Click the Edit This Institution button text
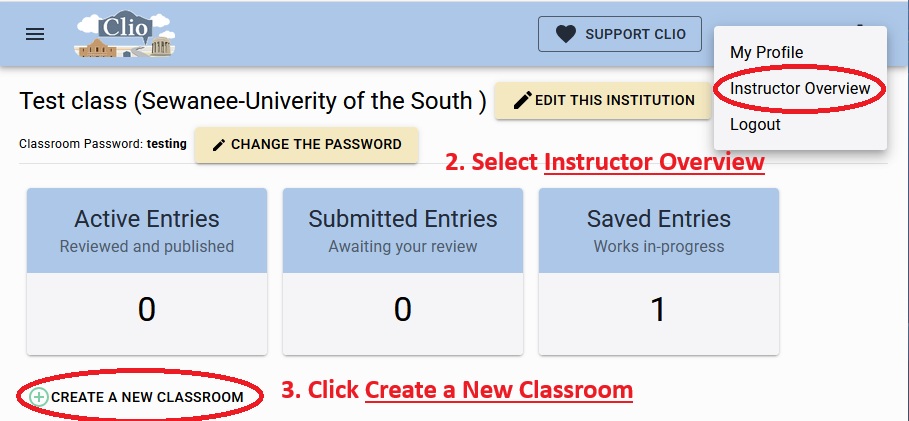The height and width of the screenshot is (421, 909). [x=614, y=100]
